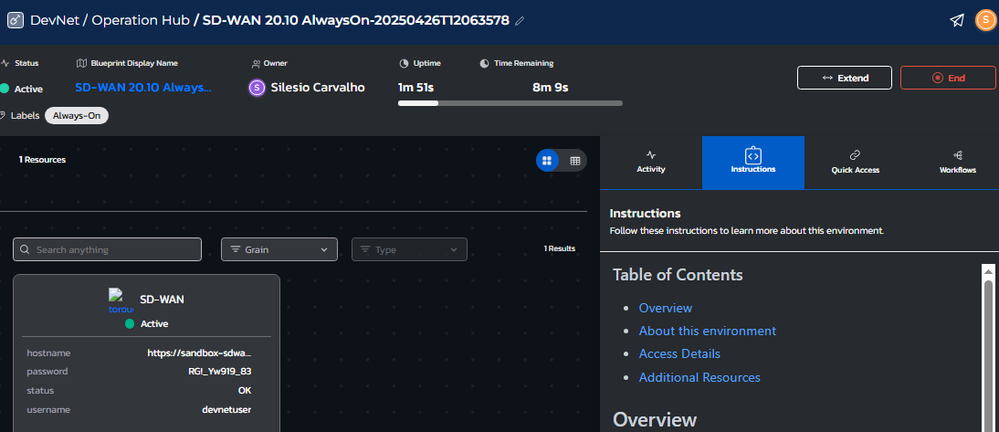Image resolution: width=999 pixels, height=432 pixels.
Task: Click the time remaining value 8m 9s
Action: tap(550, 87)
